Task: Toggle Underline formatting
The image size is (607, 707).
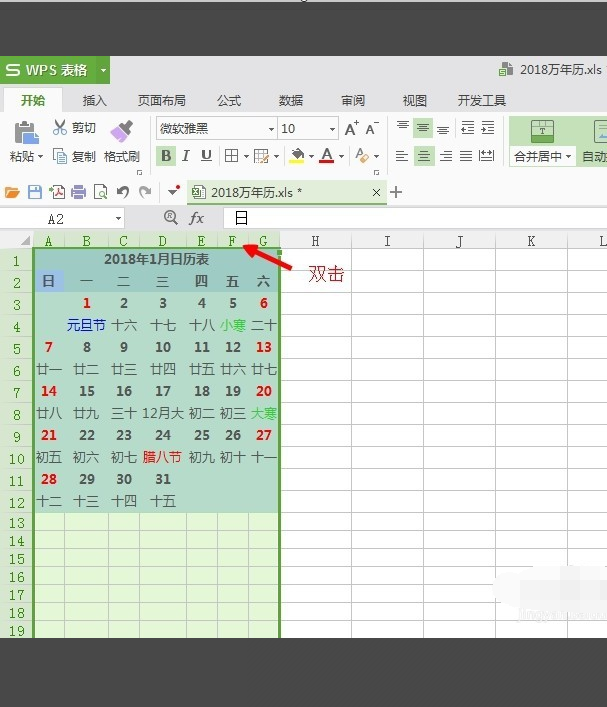Action: (206, 156)
